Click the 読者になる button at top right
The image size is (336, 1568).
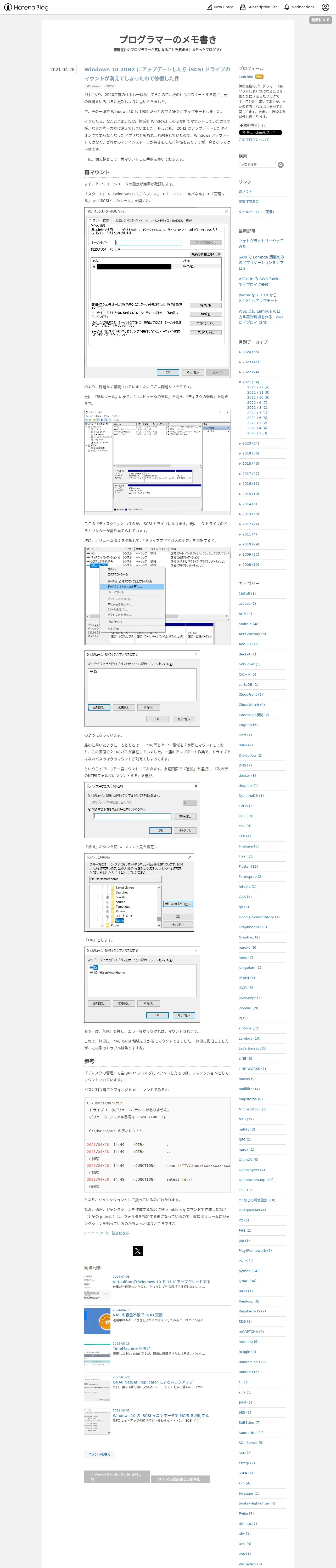coord(320,20)
